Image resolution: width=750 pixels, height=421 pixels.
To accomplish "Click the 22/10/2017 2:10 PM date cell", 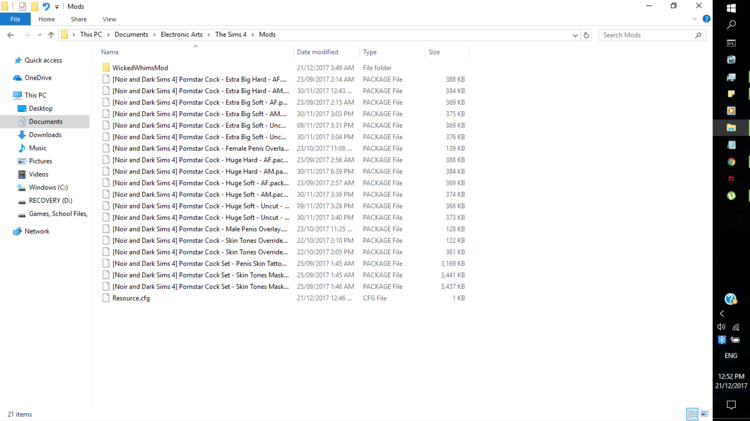I will (325, 241).
